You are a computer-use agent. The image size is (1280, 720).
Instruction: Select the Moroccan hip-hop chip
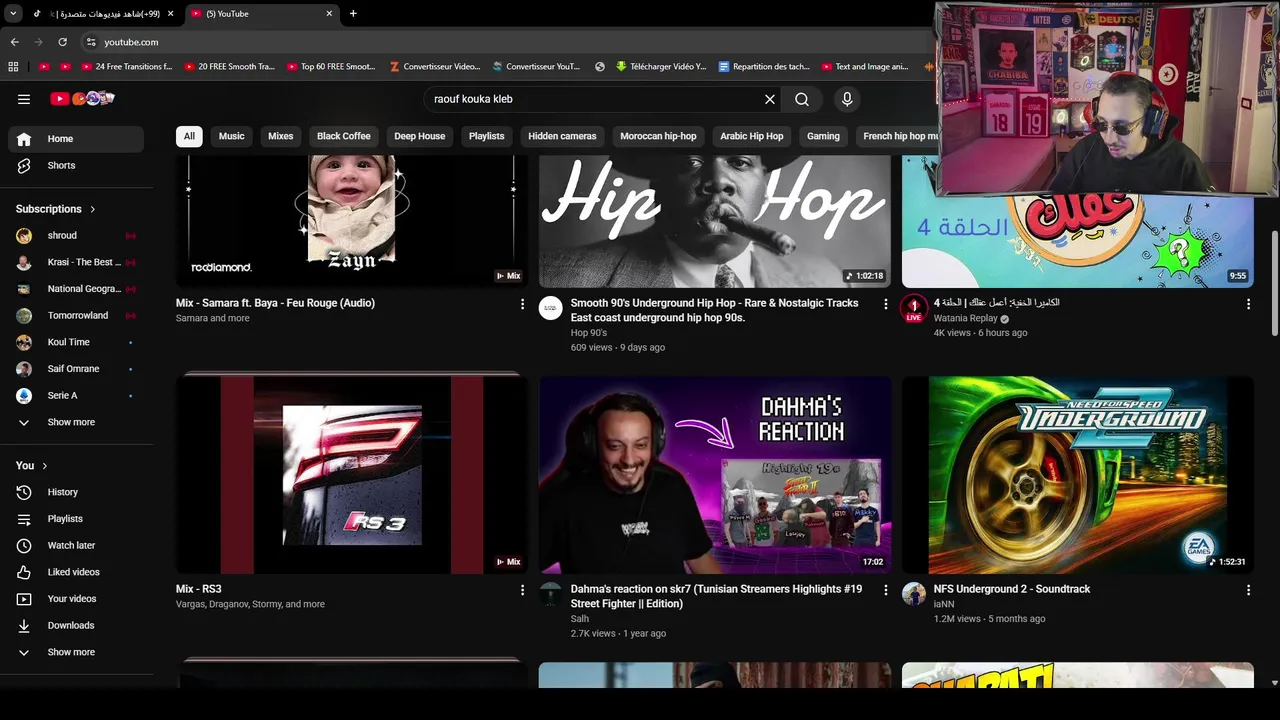(x=658, y=136)
